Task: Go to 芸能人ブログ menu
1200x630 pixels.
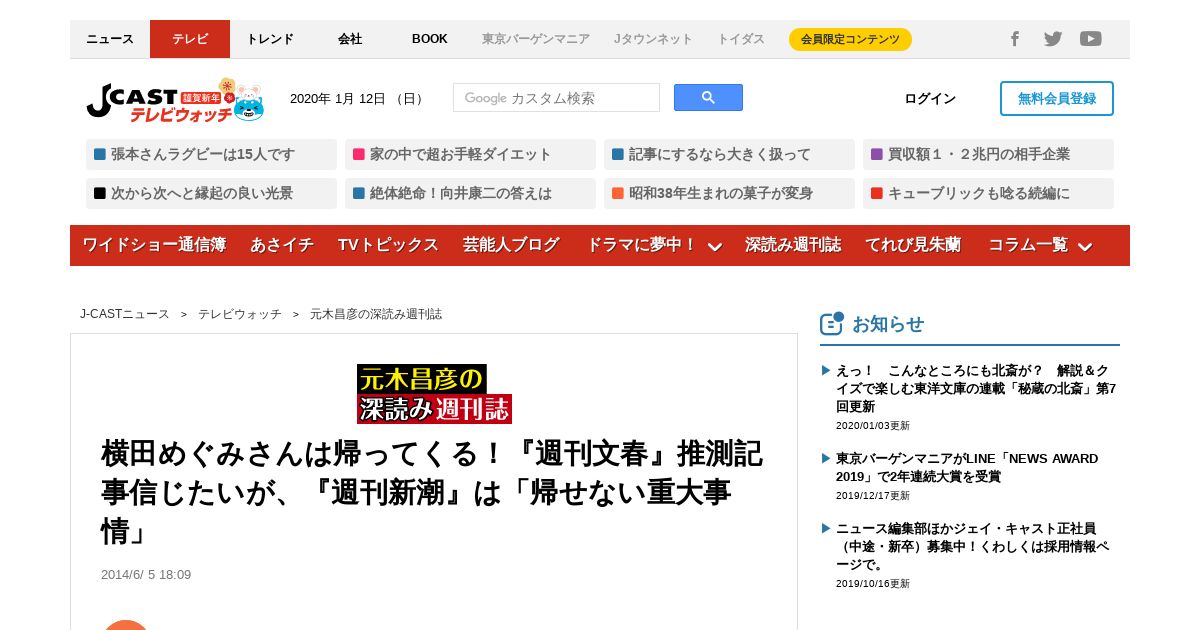Action: pyautogui.click(x=511, y=245)
